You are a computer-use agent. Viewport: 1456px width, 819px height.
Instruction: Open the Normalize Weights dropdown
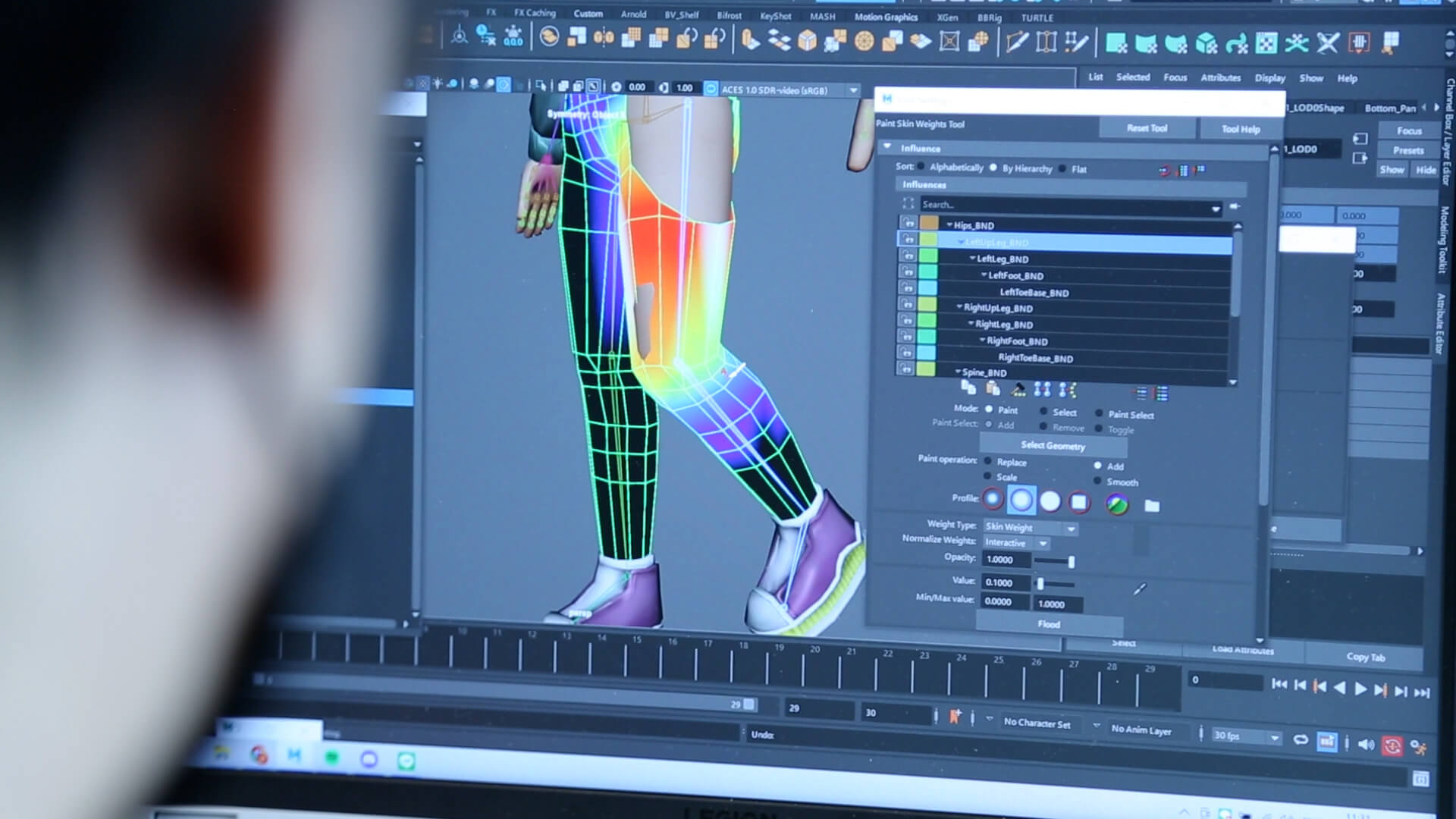(x=1017, y=543)
